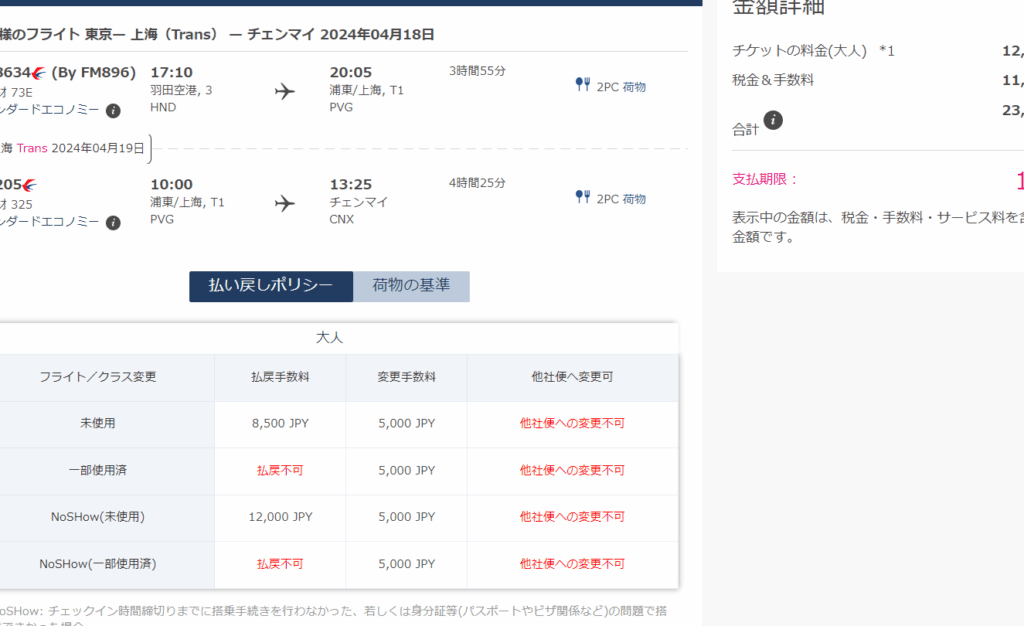Click the 大人 header of policy table
1024x626 pixels.
(329, 338)
